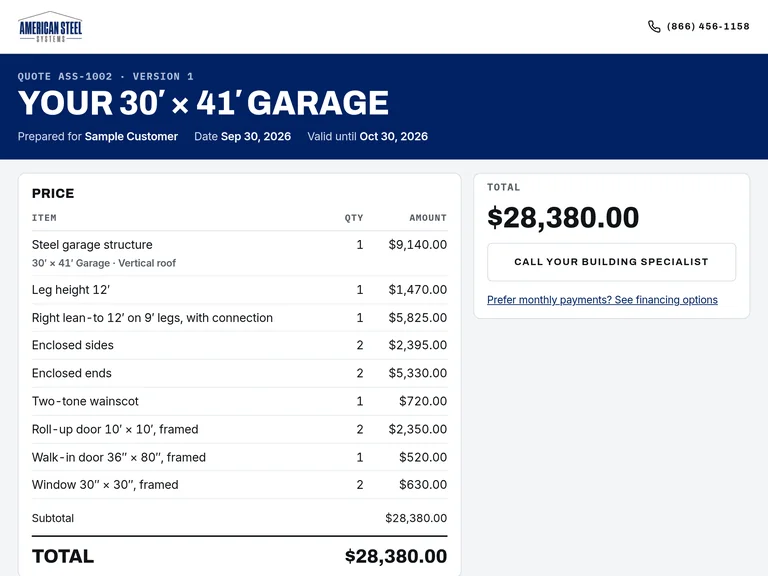Click the small TOTAL label in side card
The width and height of the screenshot is (768, 576).
click(504, 187)
